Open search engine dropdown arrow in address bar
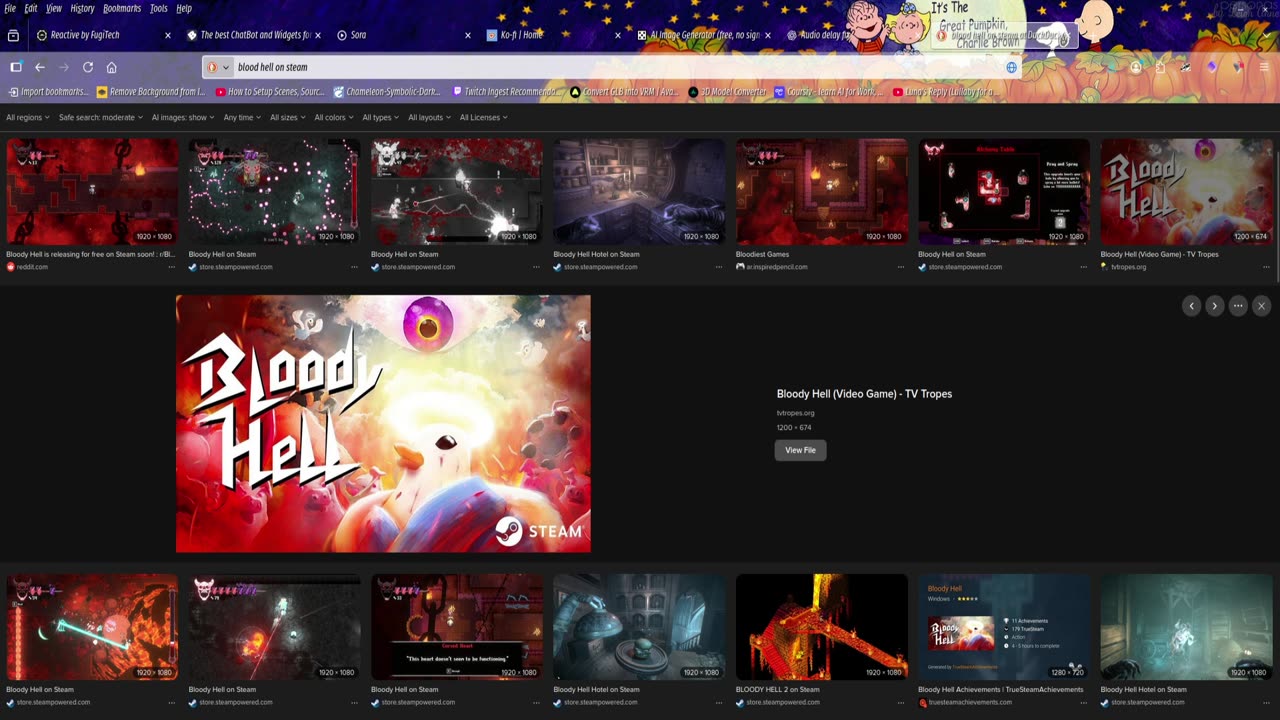The image size is (1280, 720). tap(226, 67)
